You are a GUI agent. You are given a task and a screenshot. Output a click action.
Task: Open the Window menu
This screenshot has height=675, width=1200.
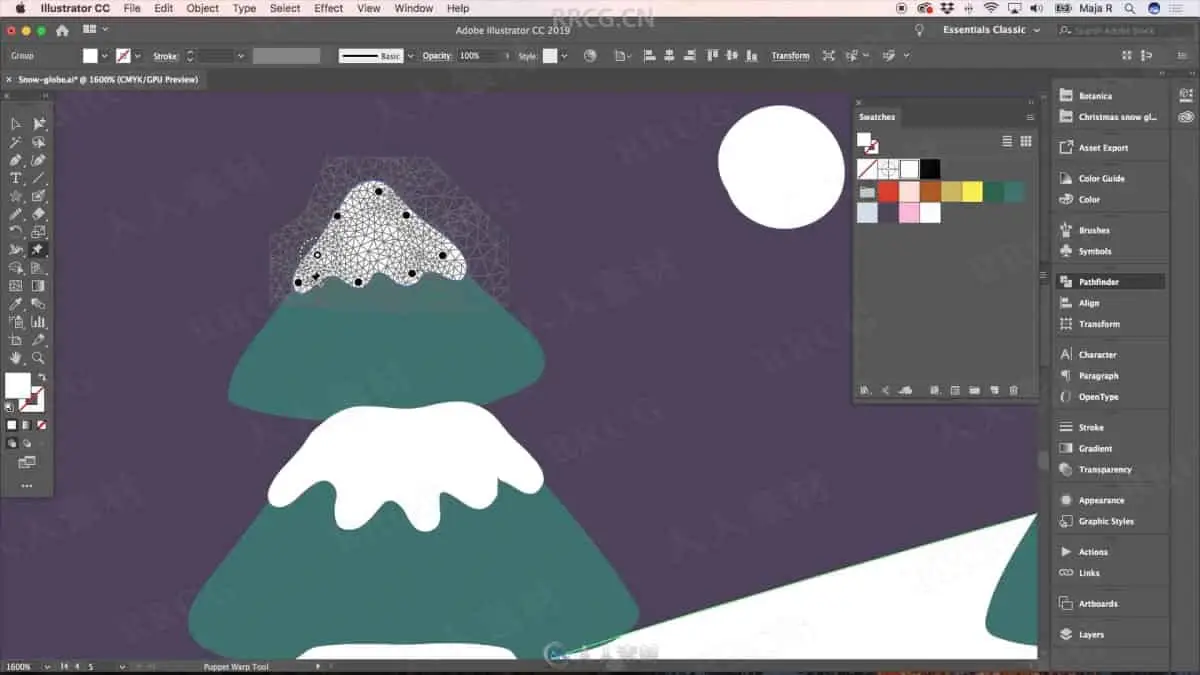413,8
